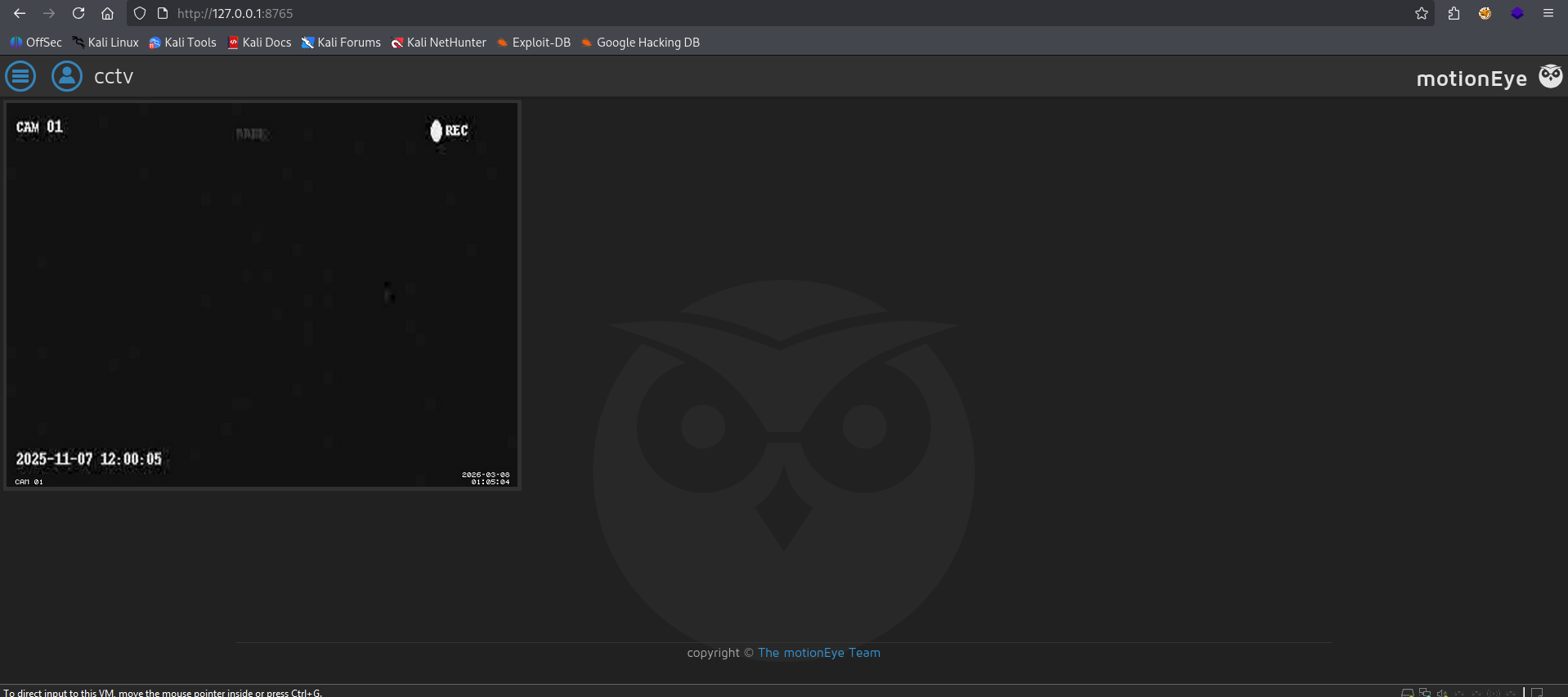Click the VM network adapter status icon
Screen dimensions: 1568x697
(x=1425, y=693)
